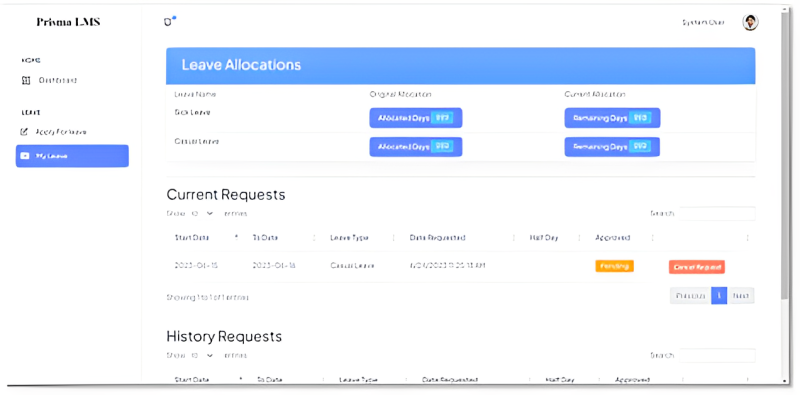Screen dimensions: 800x395
Task: Select the My Leave menu item
Action: click(x=72, y=156)
